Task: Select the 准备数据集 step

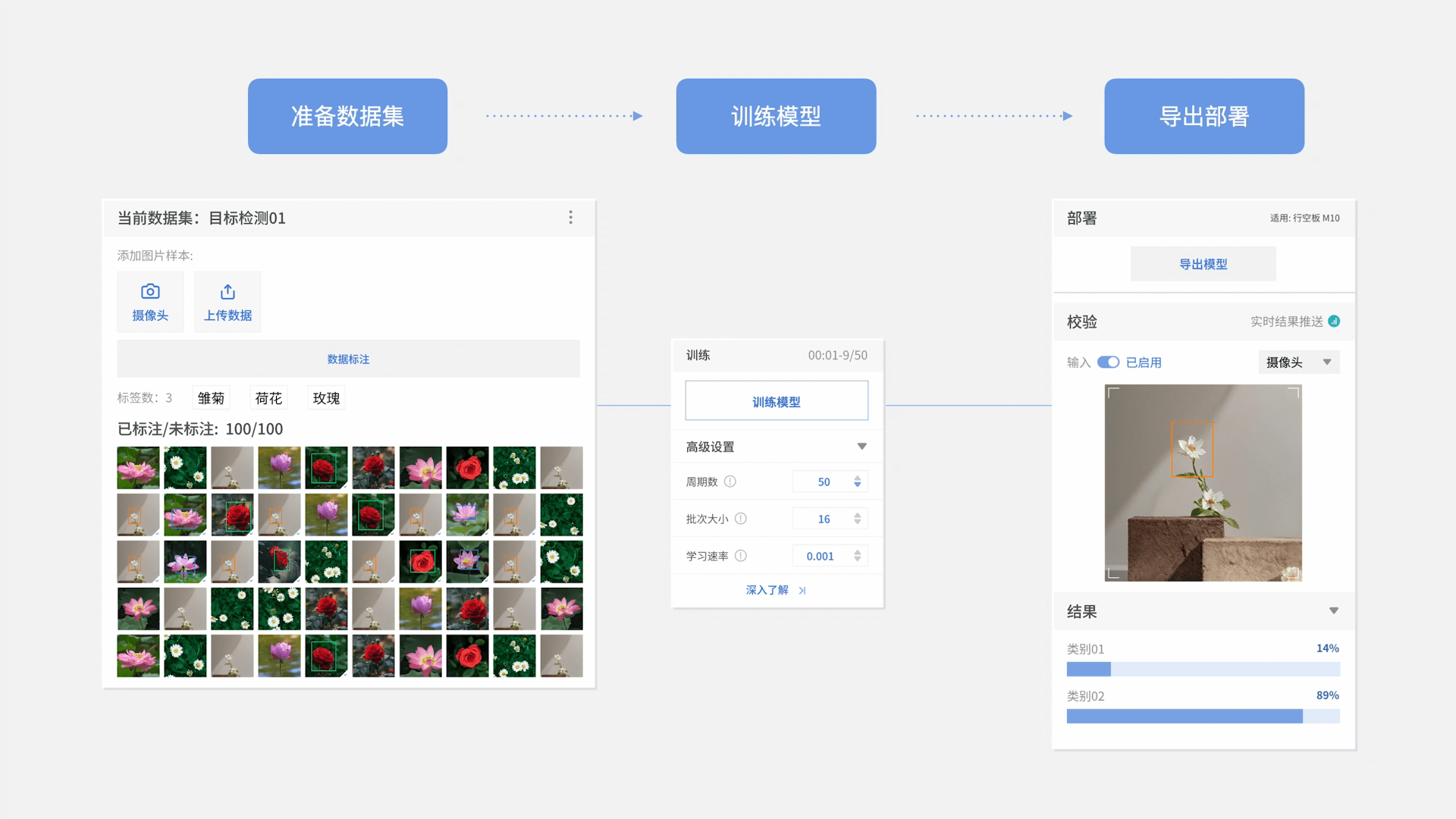Action: (347, 116)
